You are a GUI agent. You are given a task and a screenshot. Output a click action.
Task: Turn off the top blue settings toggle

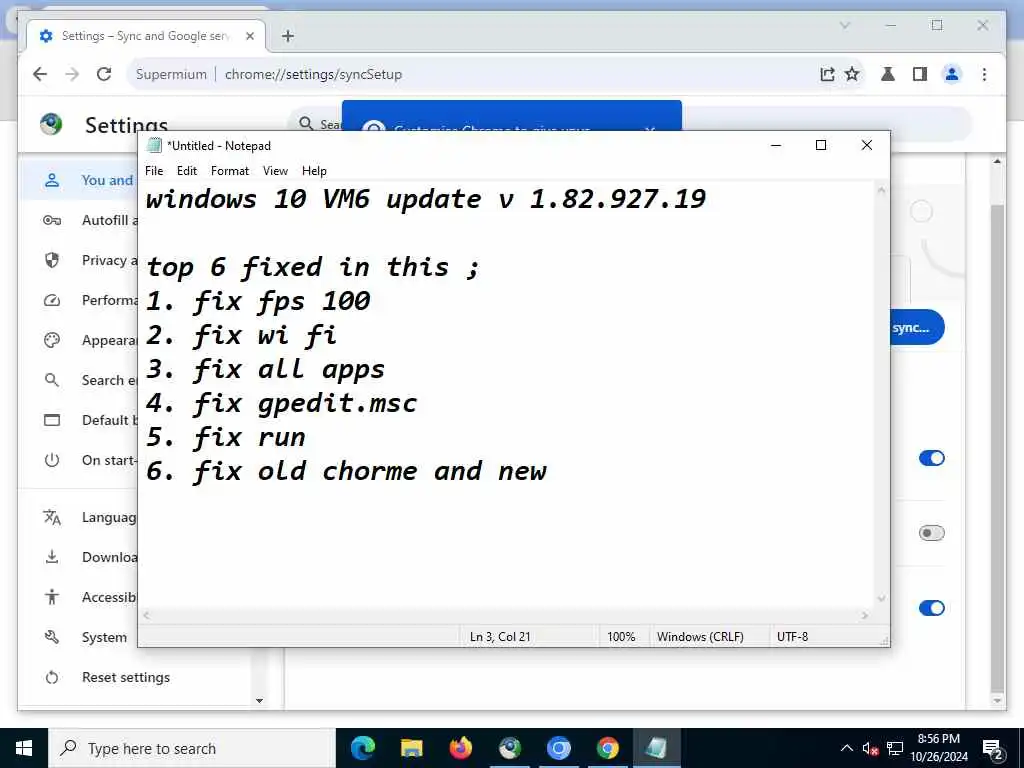point(931,458)
